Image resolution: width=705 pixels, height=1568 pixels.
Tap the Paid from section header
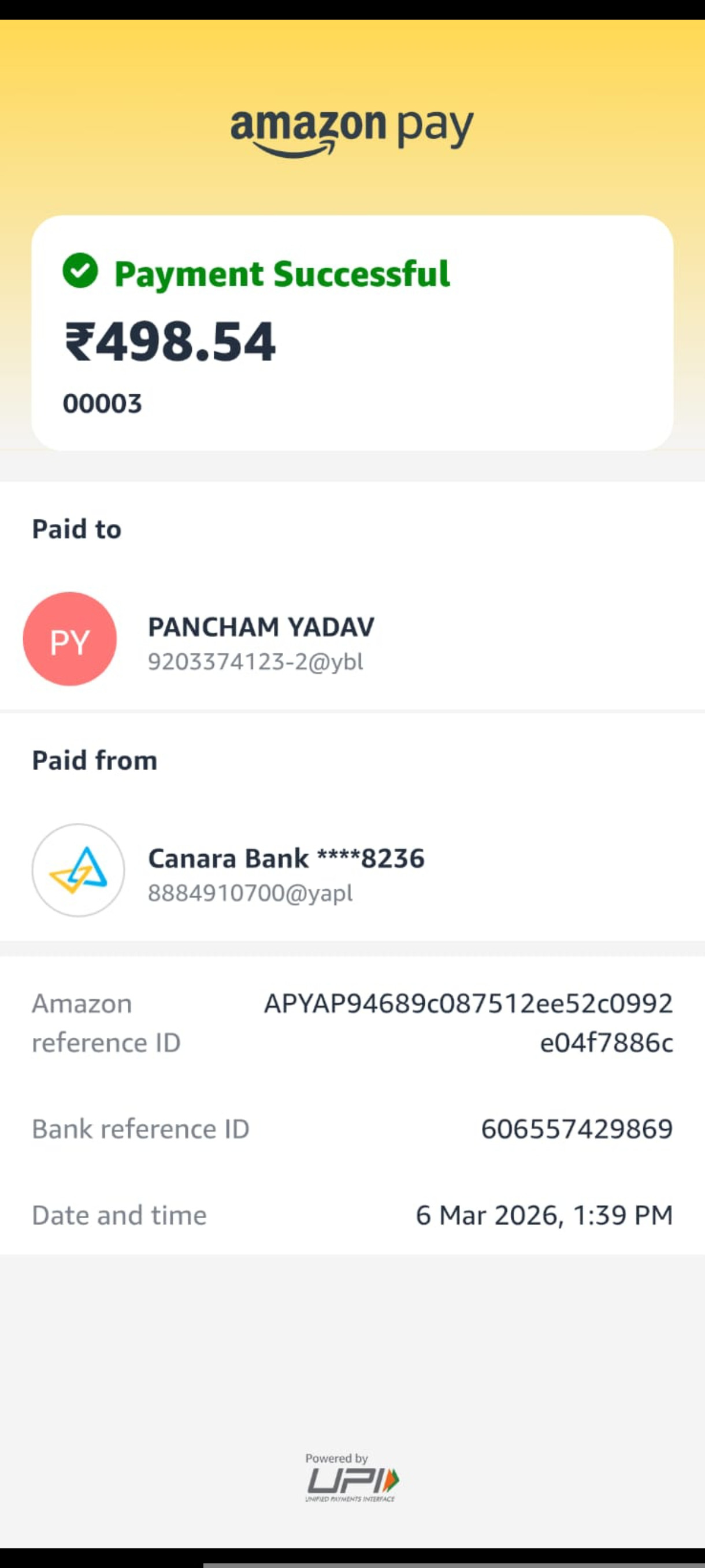pyautogui.click(x=95, y=760)
